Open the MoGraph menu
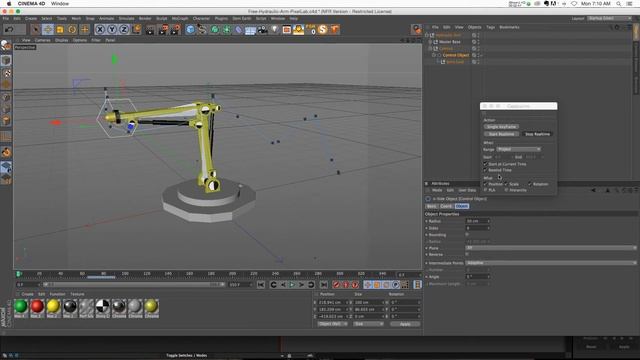640x360 pixels. tap(180, 18)
